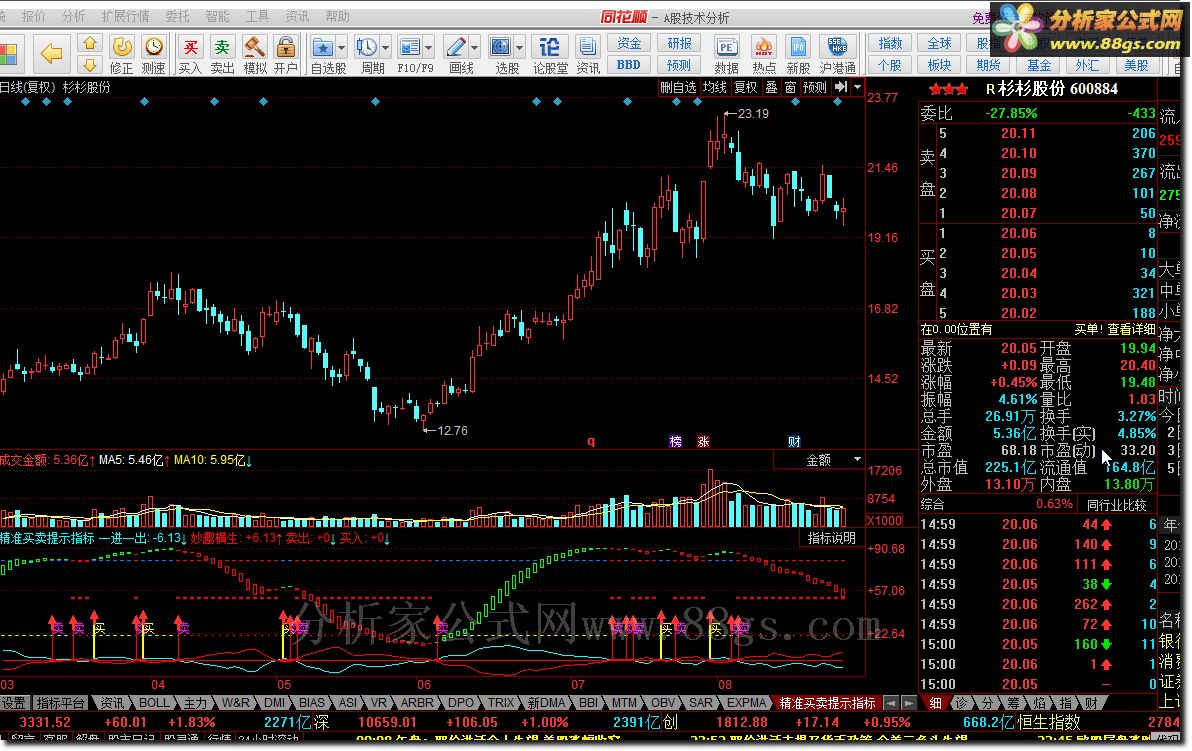Open the 报价 menu
Screen dimensions: 1192x751
click(x=33, y=16)
